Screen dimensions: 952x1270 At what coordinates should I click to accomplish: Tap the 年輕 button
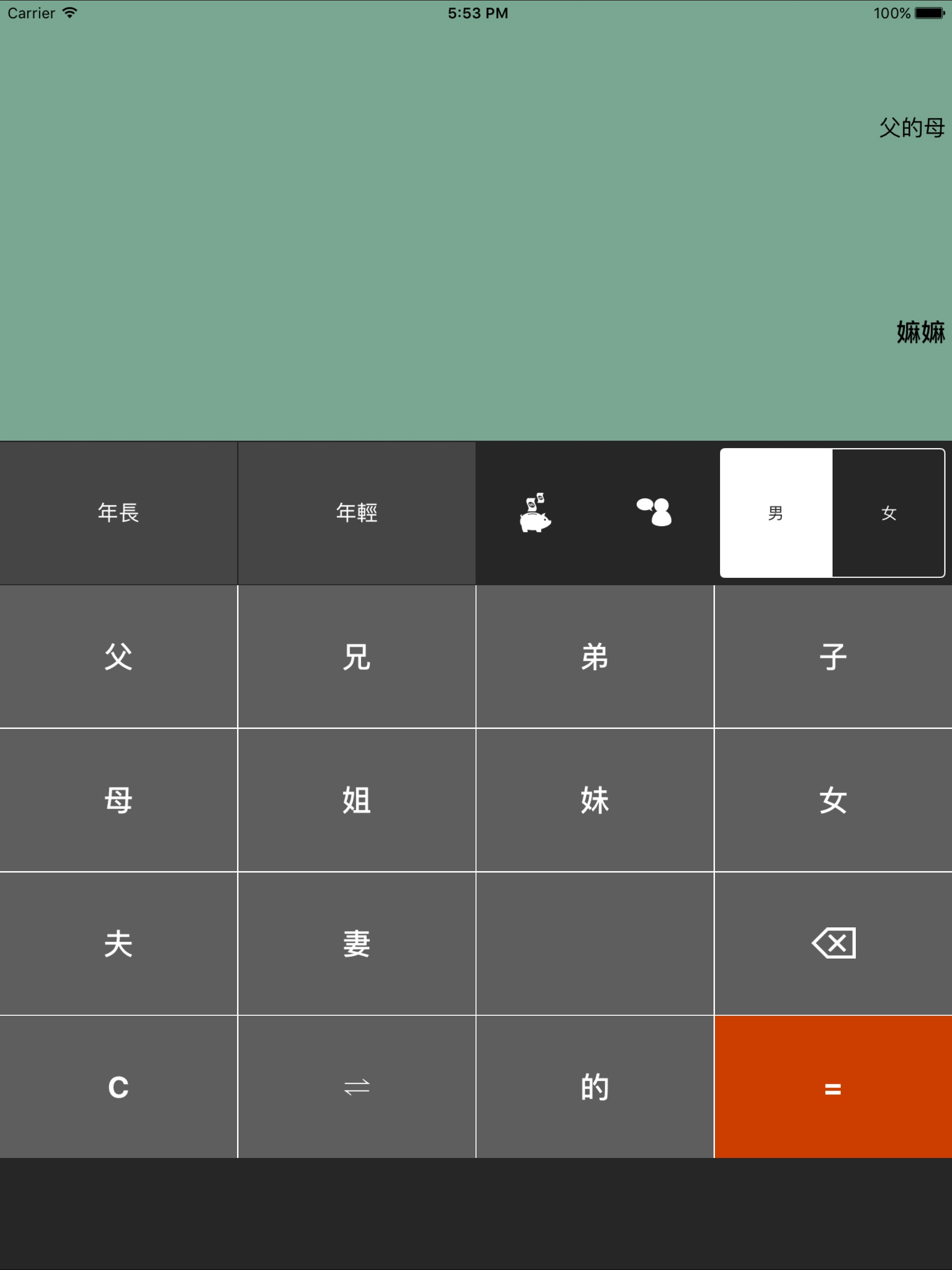(357, 513)
